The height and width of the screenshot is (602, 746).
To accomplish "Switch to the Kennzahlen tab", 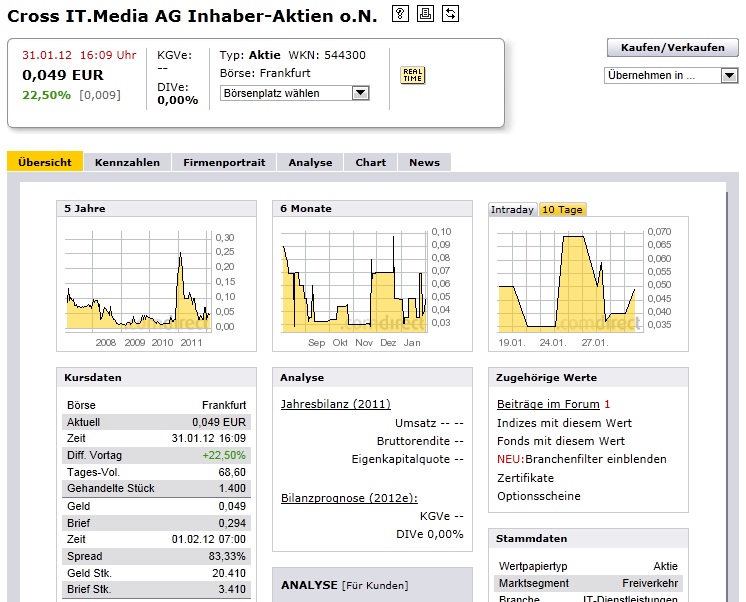I will tap(127, 162).
